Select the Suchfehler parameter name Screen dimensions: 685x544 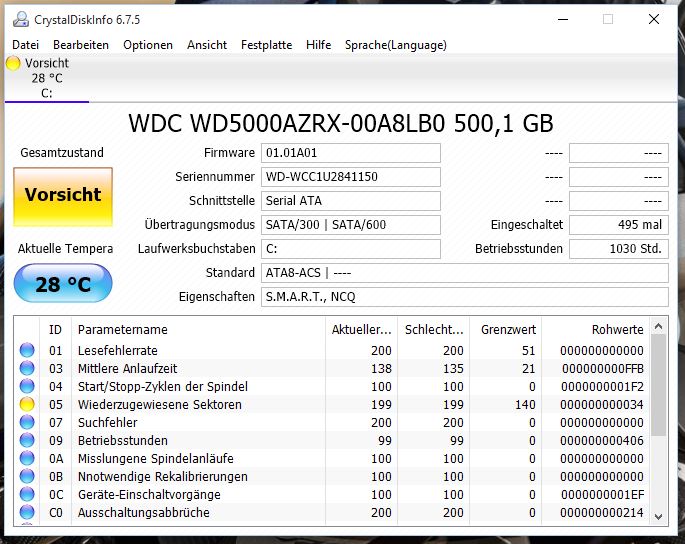pyautogui.click(x=107, y=423)
